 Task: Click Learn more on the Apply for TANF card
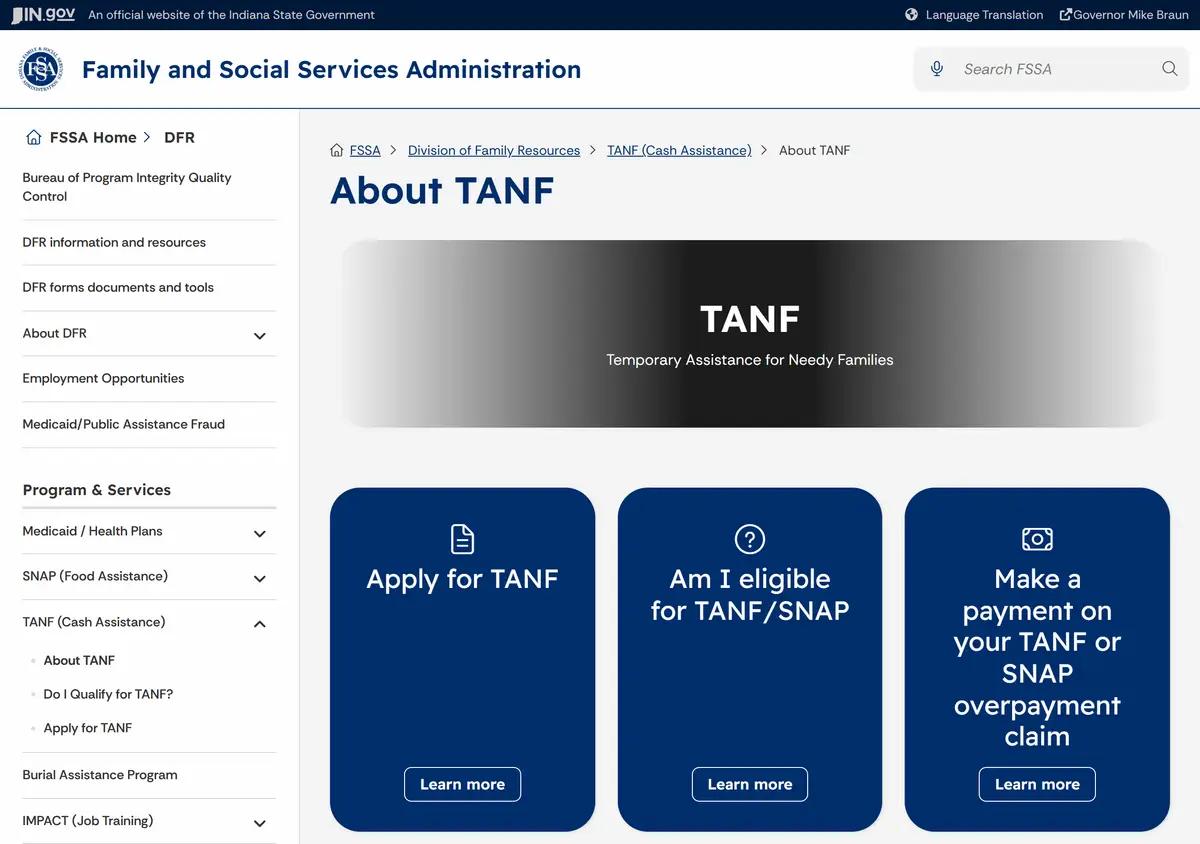point(462,784)
